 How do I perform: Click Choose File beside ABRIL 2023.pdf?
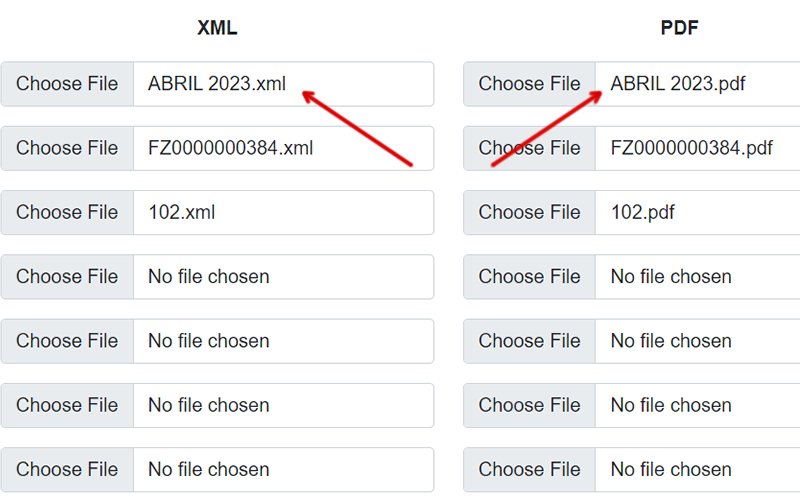click(x=529, y=84)
